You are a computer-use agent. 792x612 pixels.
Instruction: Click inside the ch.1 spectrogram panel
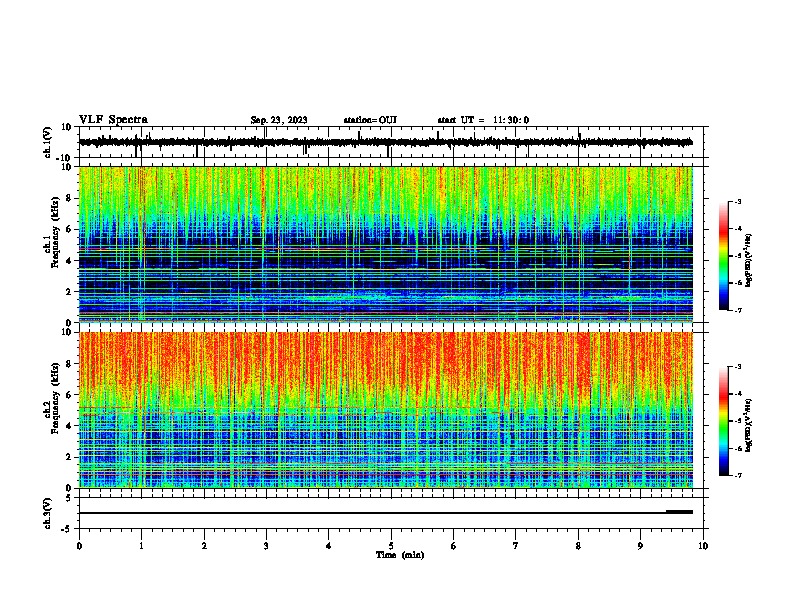click(386, 244)
